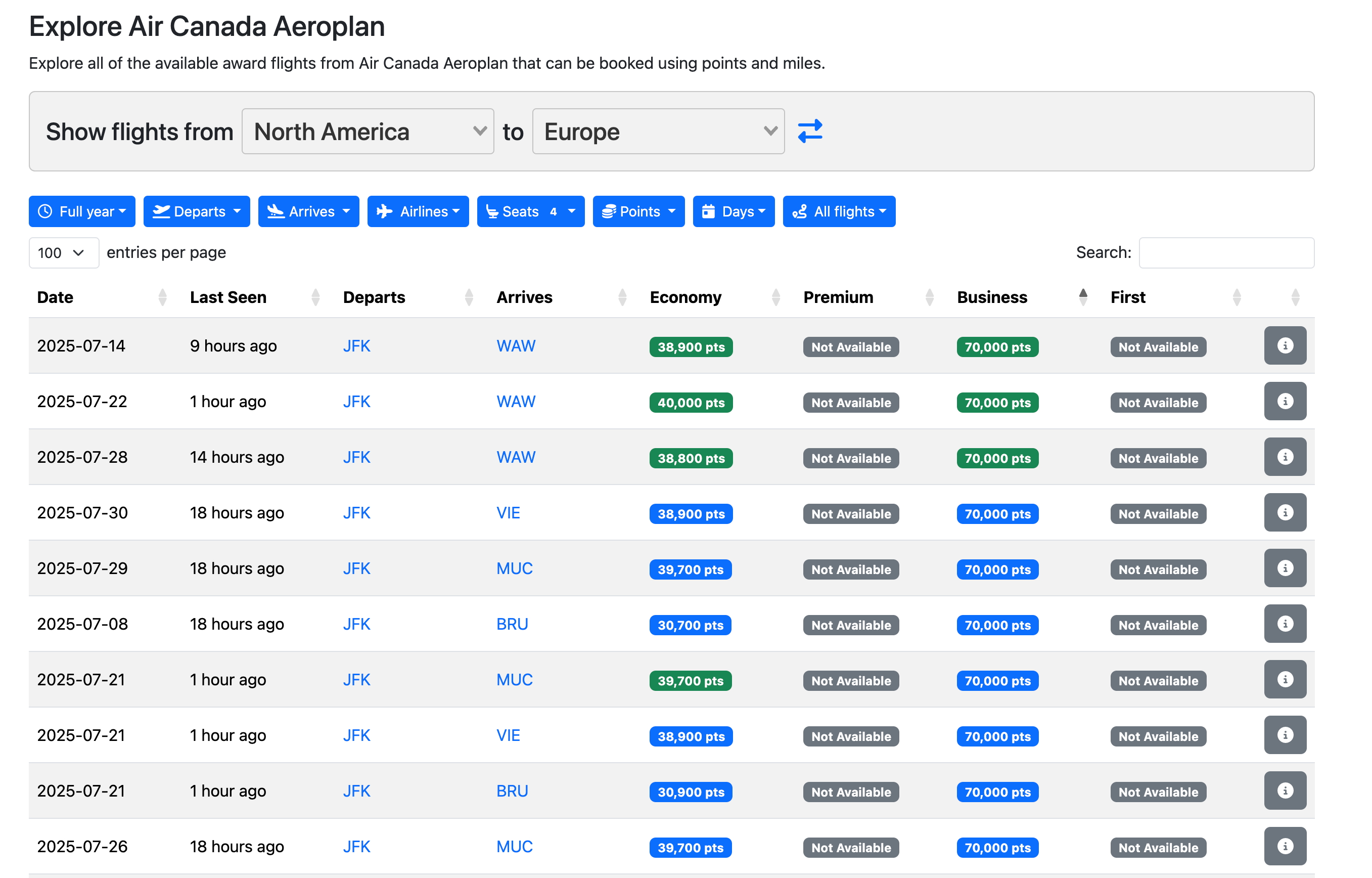1372x878 pixels.
Task: Click the "14 hours ago" last seen cell
Action: click(237, 457)
